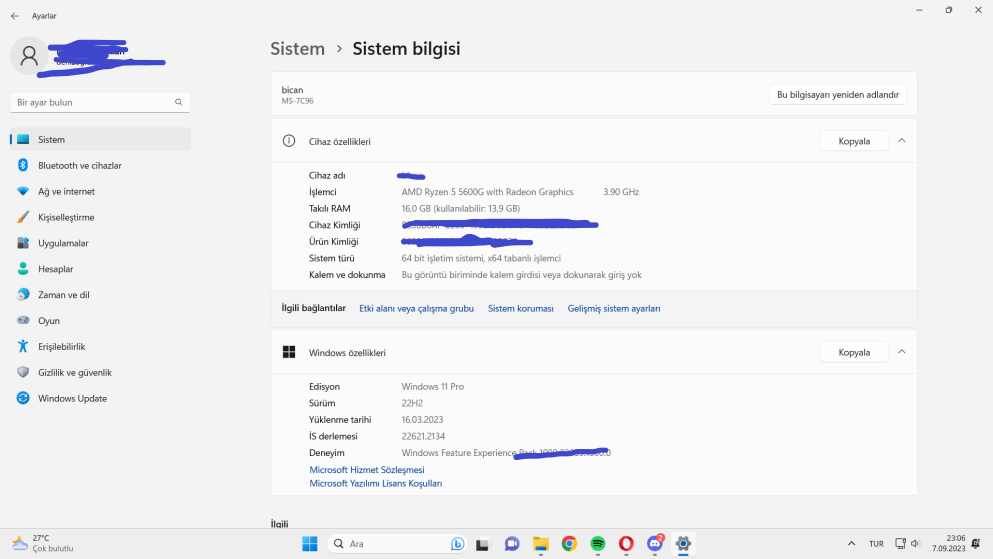Click the Windows logo in Windows özellikleri
This screenshot has width=993, height=559.
pyautogui.click(x=289, y=352)
